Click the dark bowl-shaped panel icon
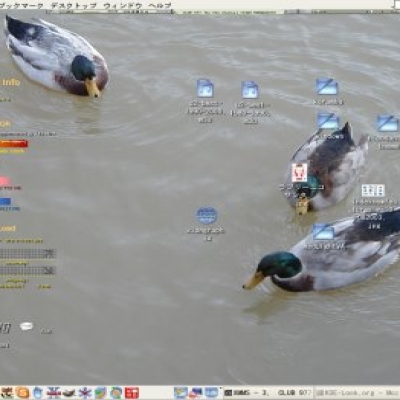The image size is (400, 400). (x=69, y=393)
